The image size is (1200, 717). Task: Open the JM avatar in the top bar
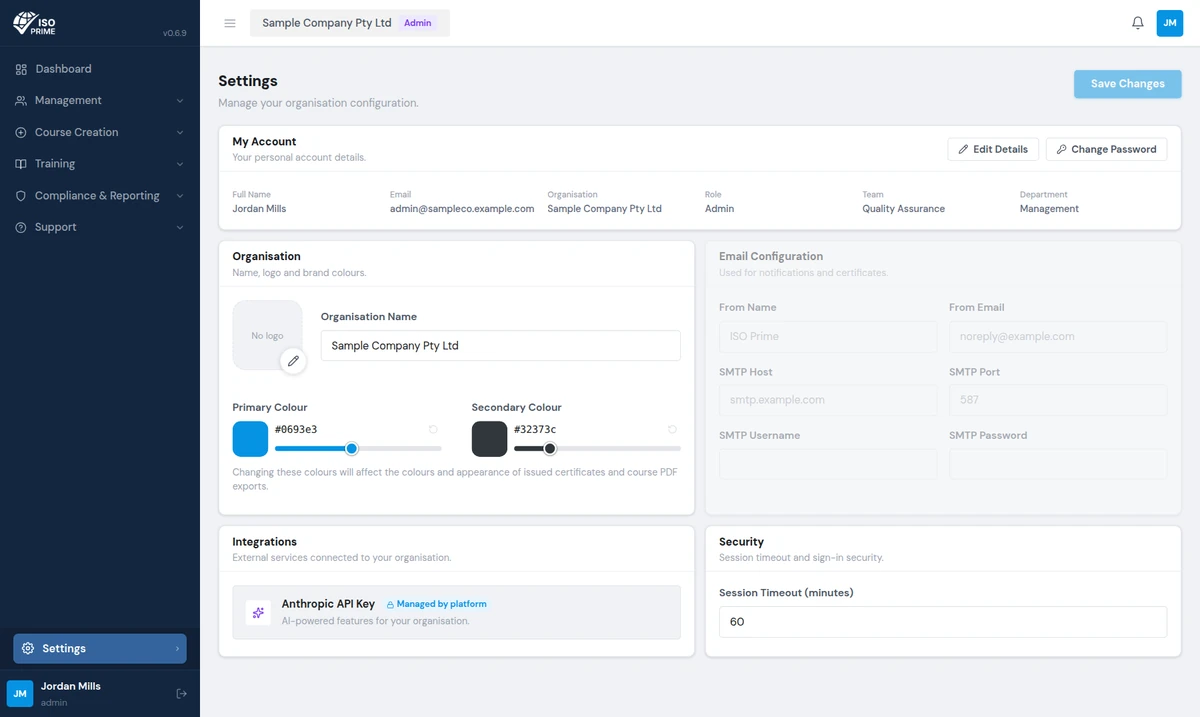pos(1170,23)
